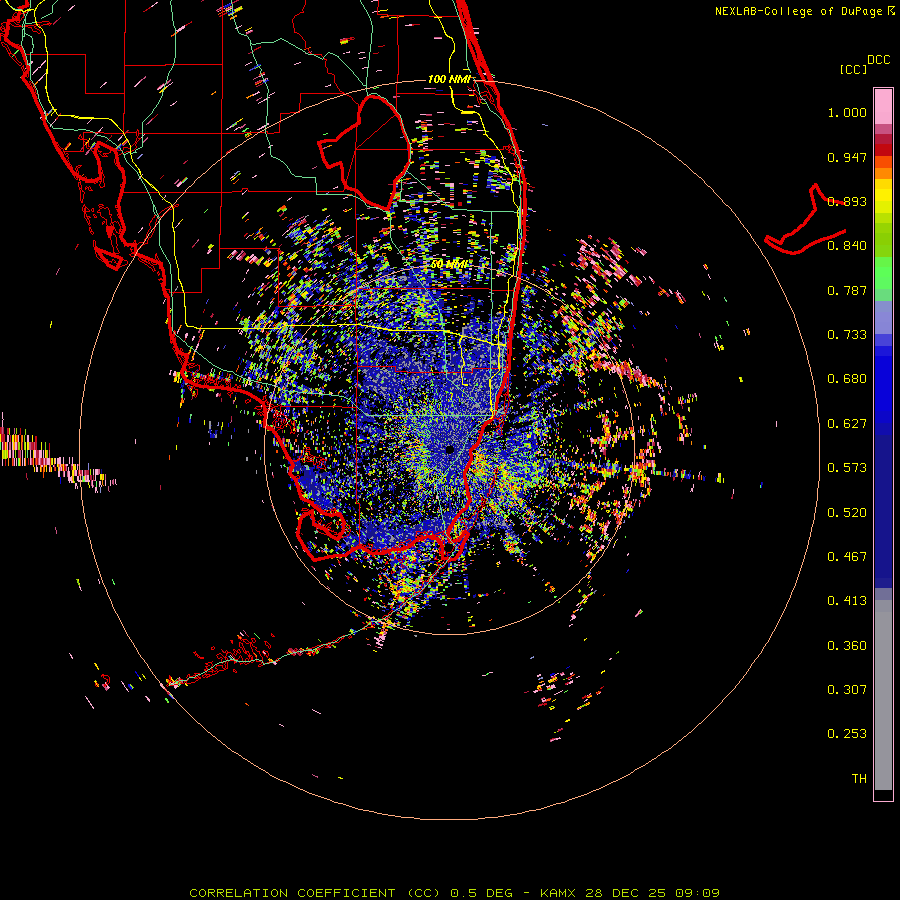
Task: Select the 0.520 legend value
Action: pos(847,513)
